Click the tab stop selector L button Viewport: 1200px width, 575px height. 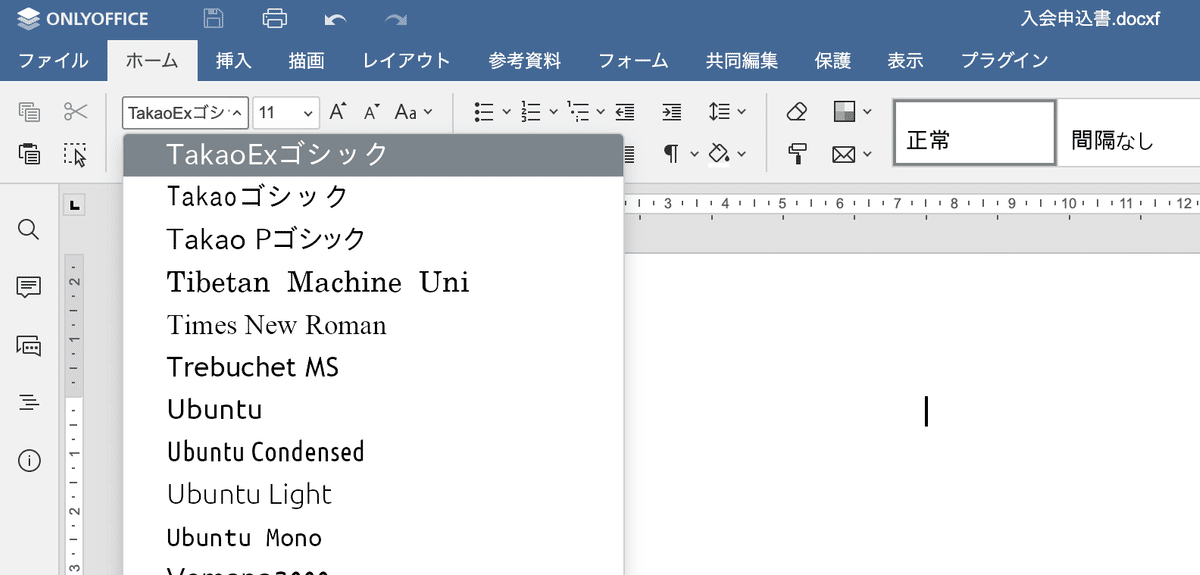[x=75, y=207]
